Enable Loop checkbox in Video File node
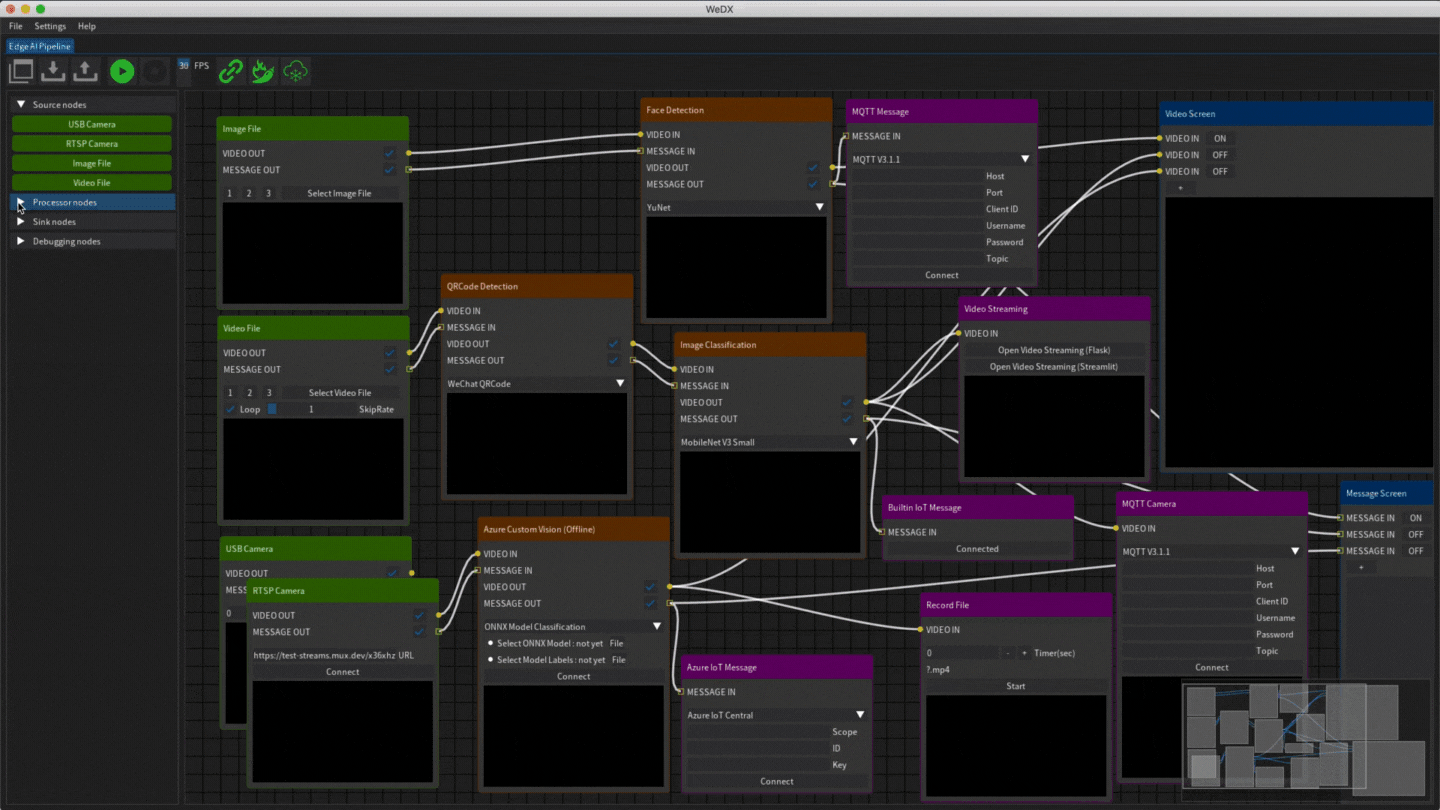 click(231, 409)
